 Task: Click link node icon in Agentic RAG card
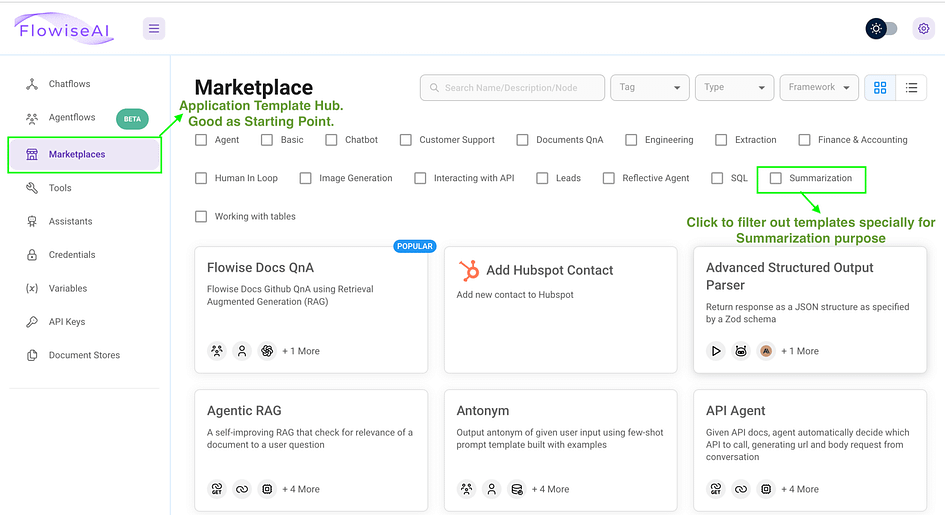click(x=242, y=489)
